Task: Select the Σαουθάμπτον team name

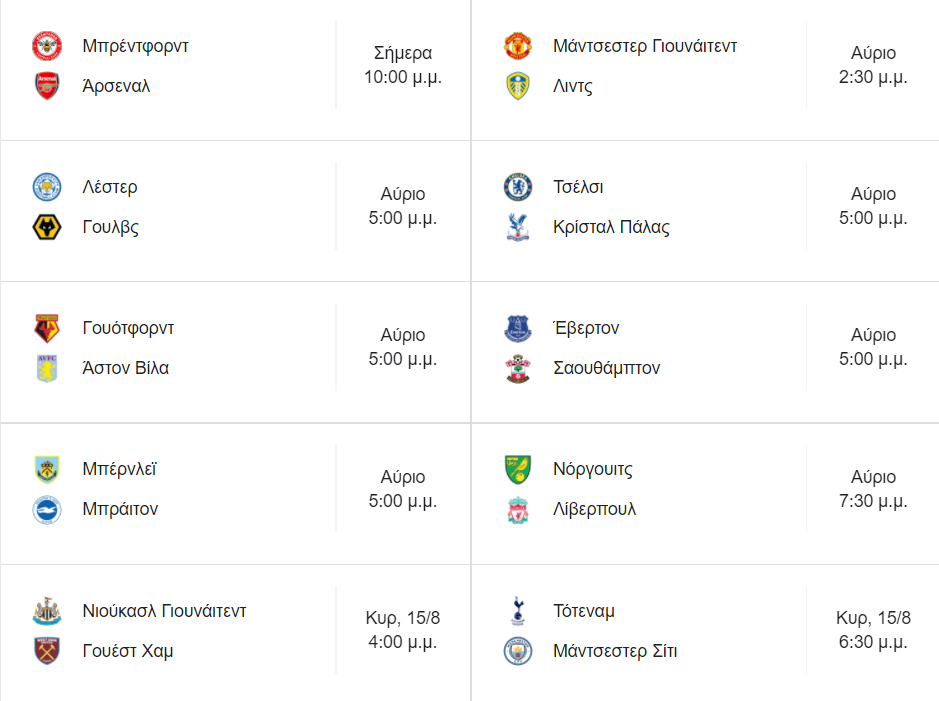Action: point(606,368)
